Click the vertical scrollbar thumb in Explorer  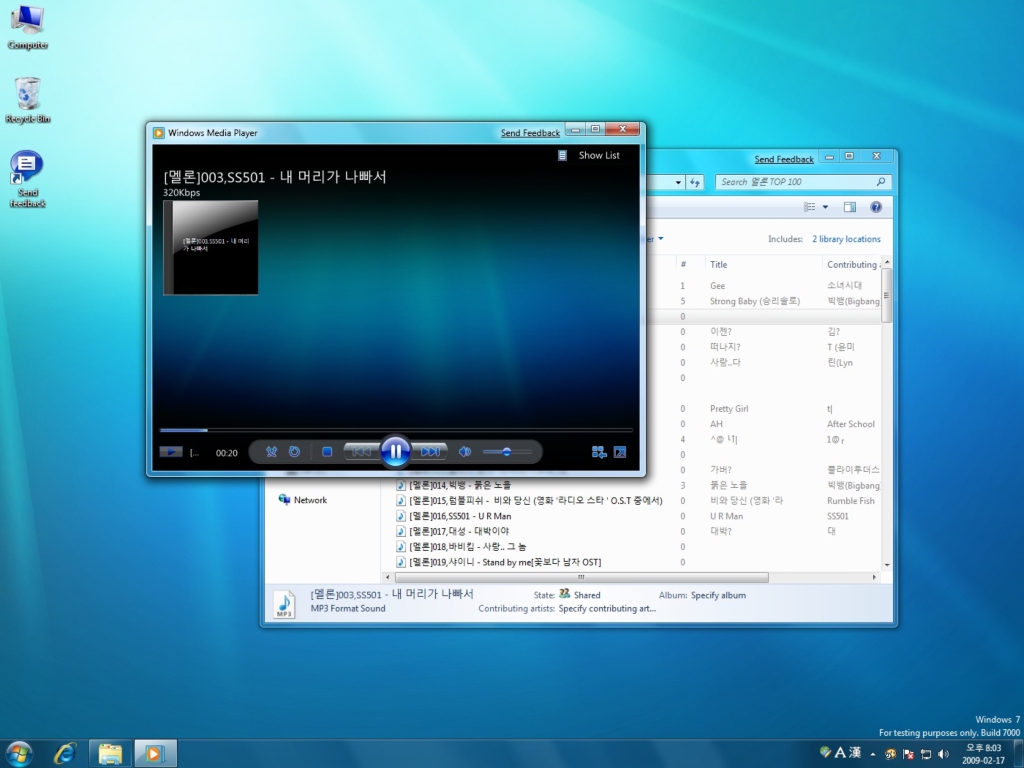(x=886, y=295)
